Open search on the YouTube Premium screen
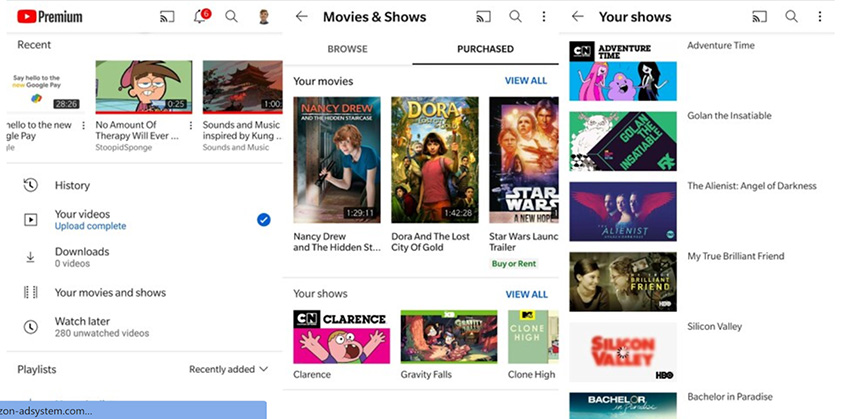 232,16
